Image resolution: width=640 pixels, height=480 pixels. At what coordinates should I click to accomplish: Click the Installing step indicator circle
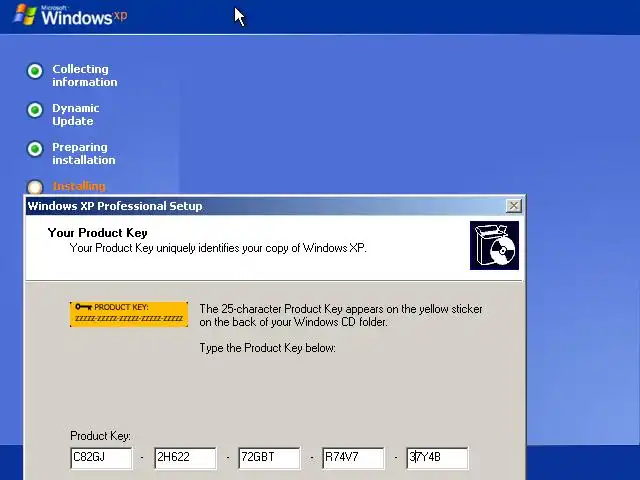pos(35,187)
